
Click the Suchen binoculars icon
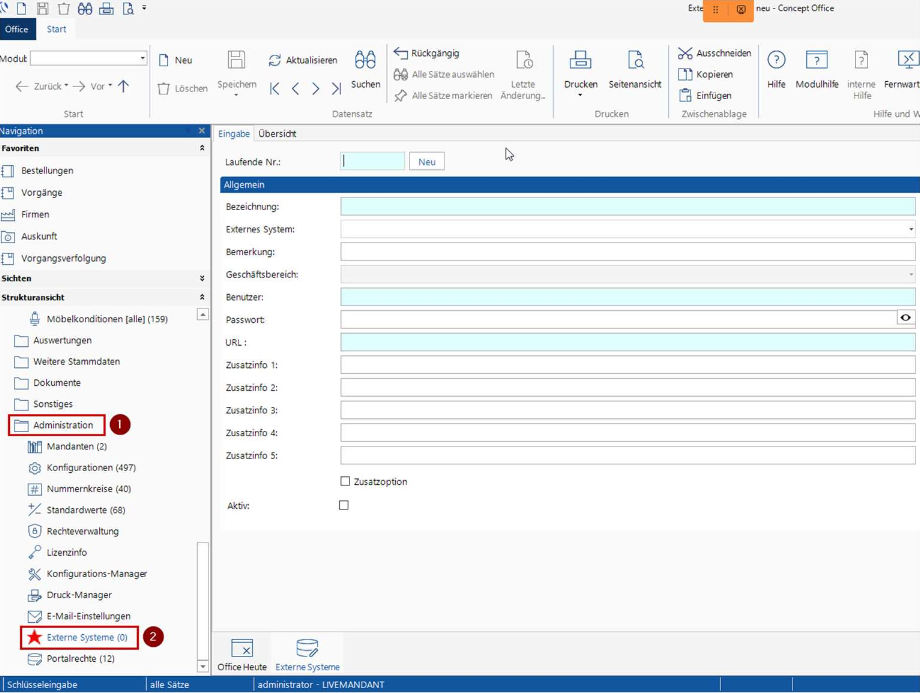click(x=365, y=59)
